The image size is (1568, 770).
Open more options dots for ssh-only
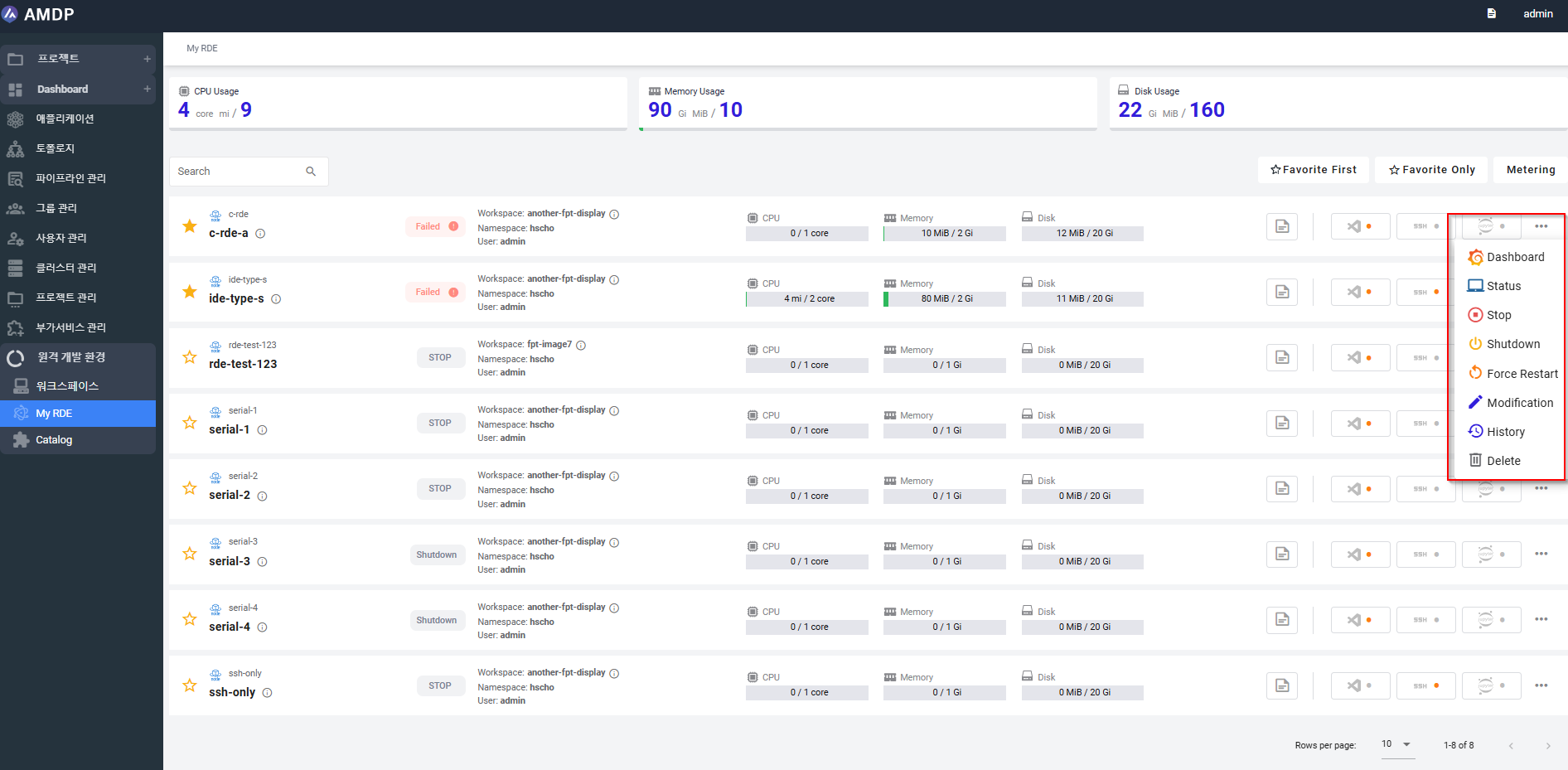1541,685
